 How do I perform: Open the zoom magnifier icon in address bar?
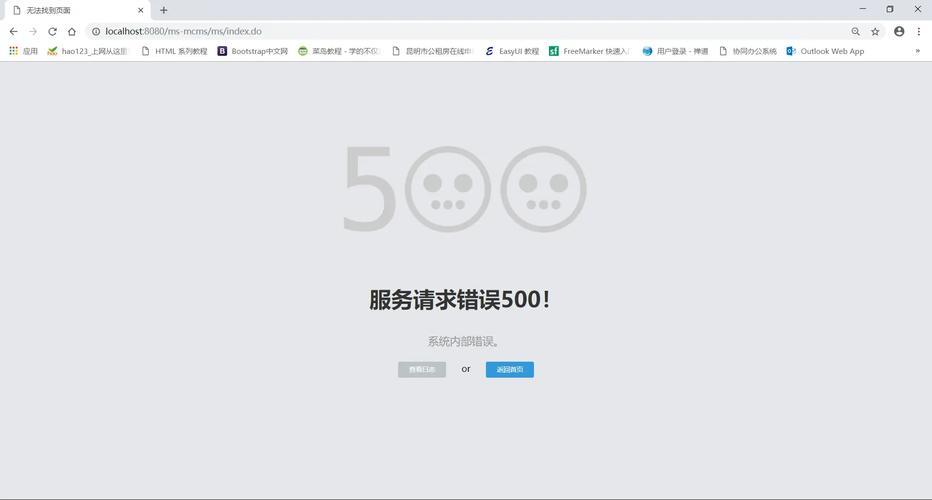[855, 31]
